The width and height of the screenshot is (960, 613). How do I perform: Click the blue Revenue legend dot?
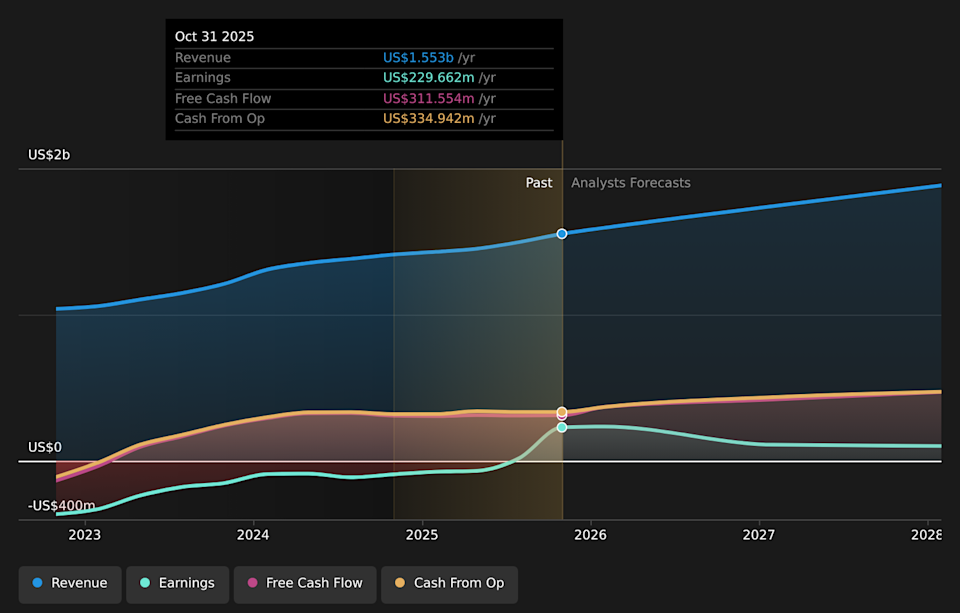[x=37, y=583]
